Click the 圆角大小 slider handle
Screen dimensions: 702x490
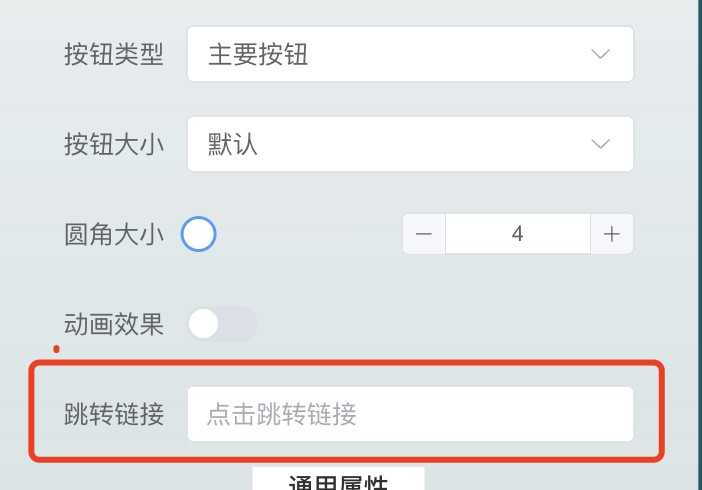click(x=198, y=234)
